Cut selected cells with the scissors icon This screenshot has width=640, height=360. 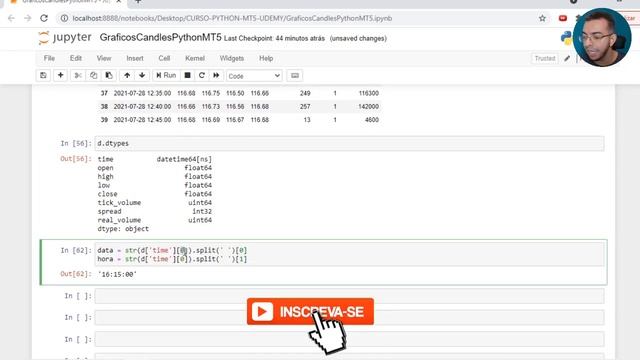(x=78, y=76)
